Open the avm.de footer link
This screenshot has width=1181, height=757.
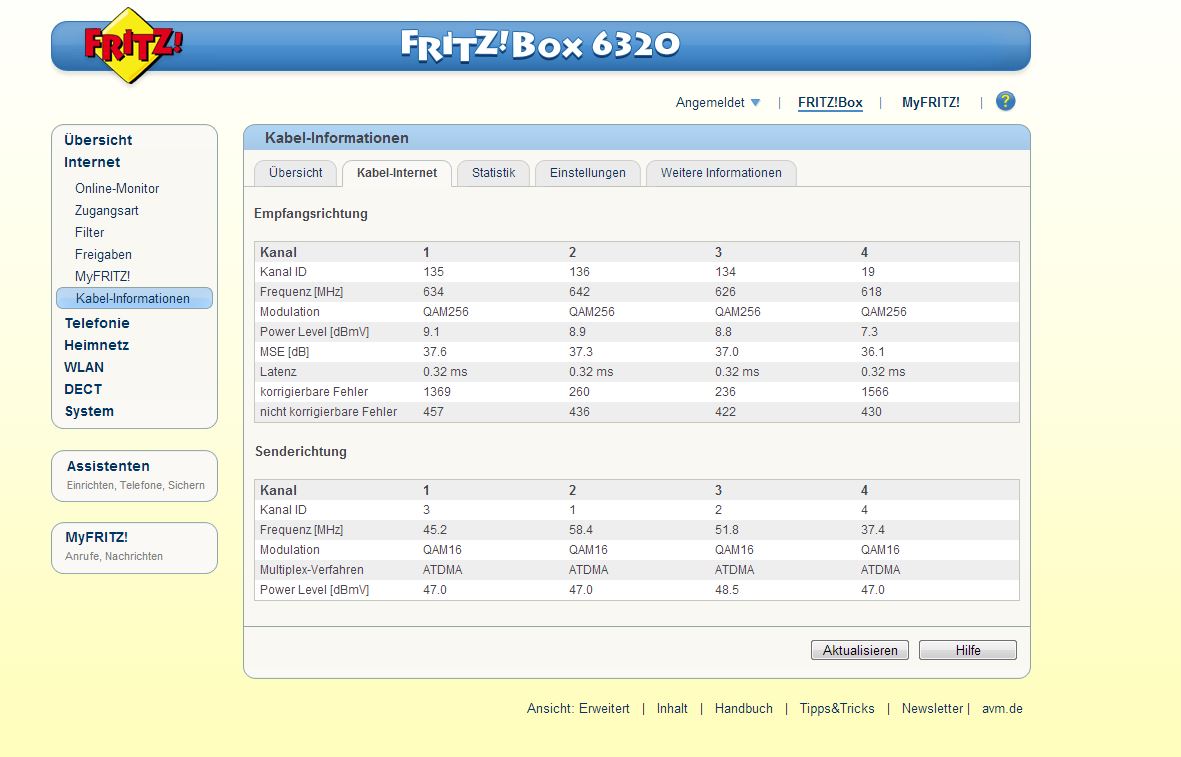(1002, 709)
